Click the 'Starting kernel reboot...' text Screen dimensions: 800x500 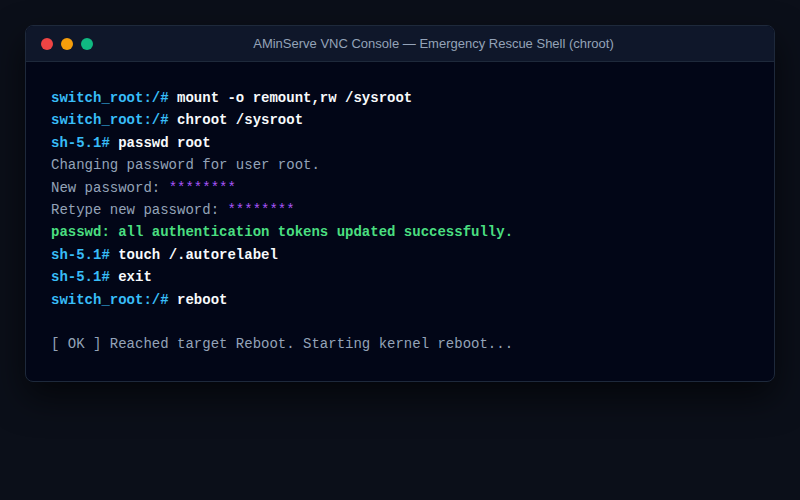(x=408, y=343)
